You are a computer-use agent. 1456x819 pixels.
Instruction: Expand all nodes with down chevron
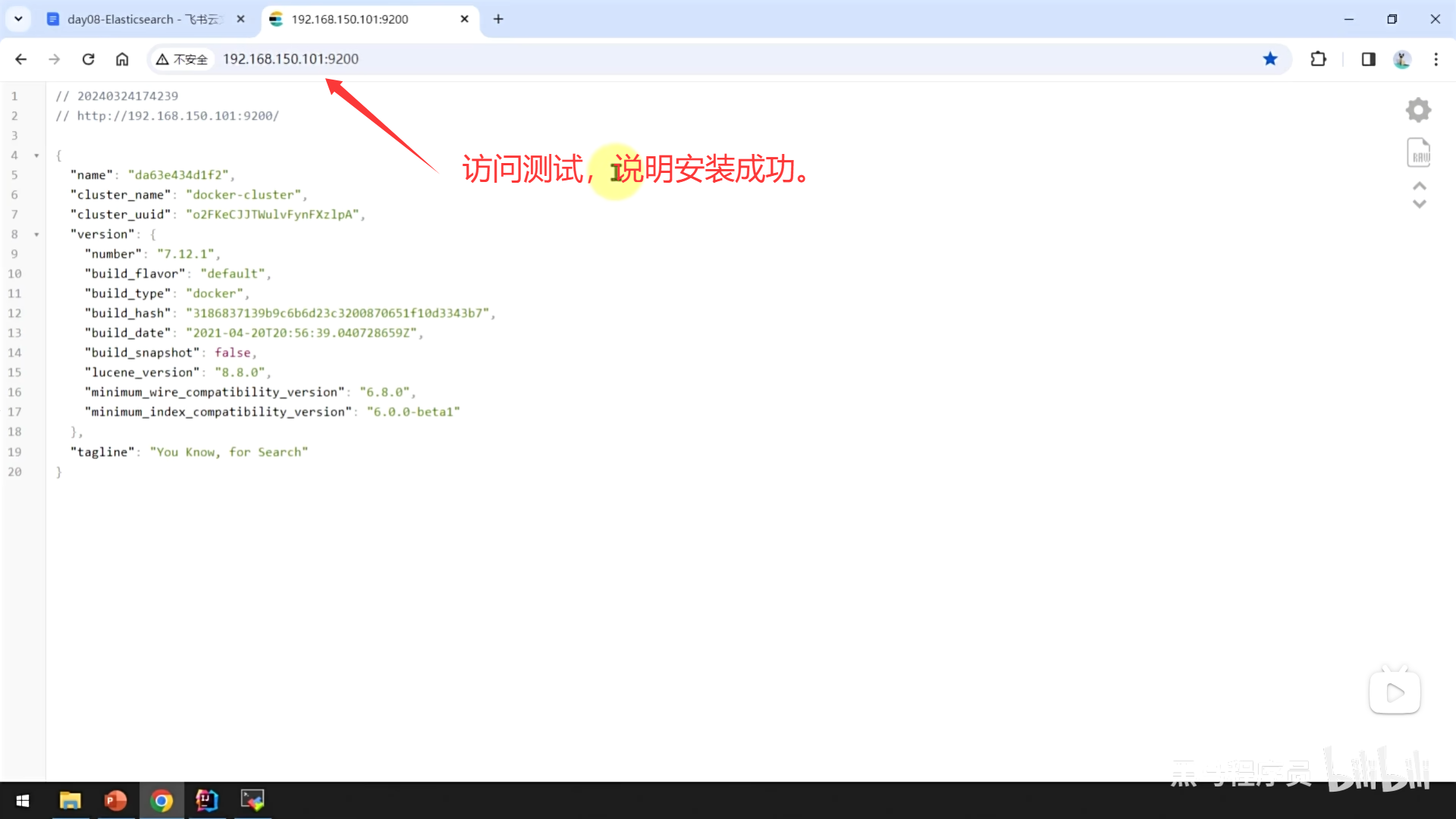point(1420,204)
